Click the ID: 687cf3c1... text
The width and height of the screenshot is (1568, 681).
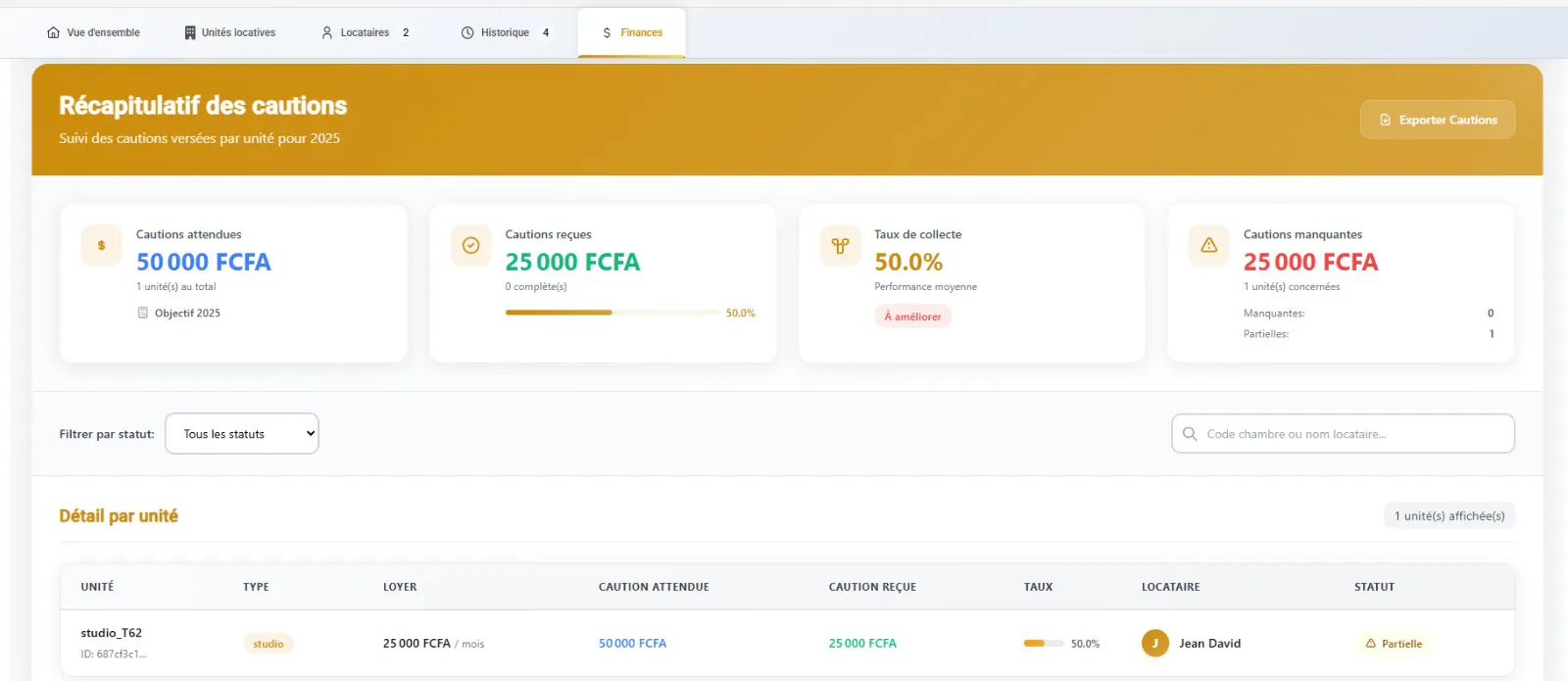(x=114, y=654)
